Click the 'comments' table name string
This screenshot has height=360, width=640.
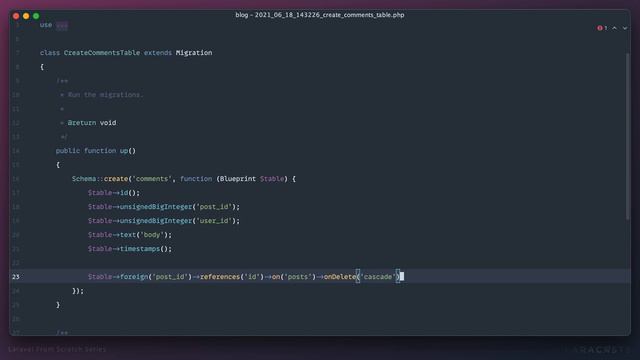pos(152,179)
